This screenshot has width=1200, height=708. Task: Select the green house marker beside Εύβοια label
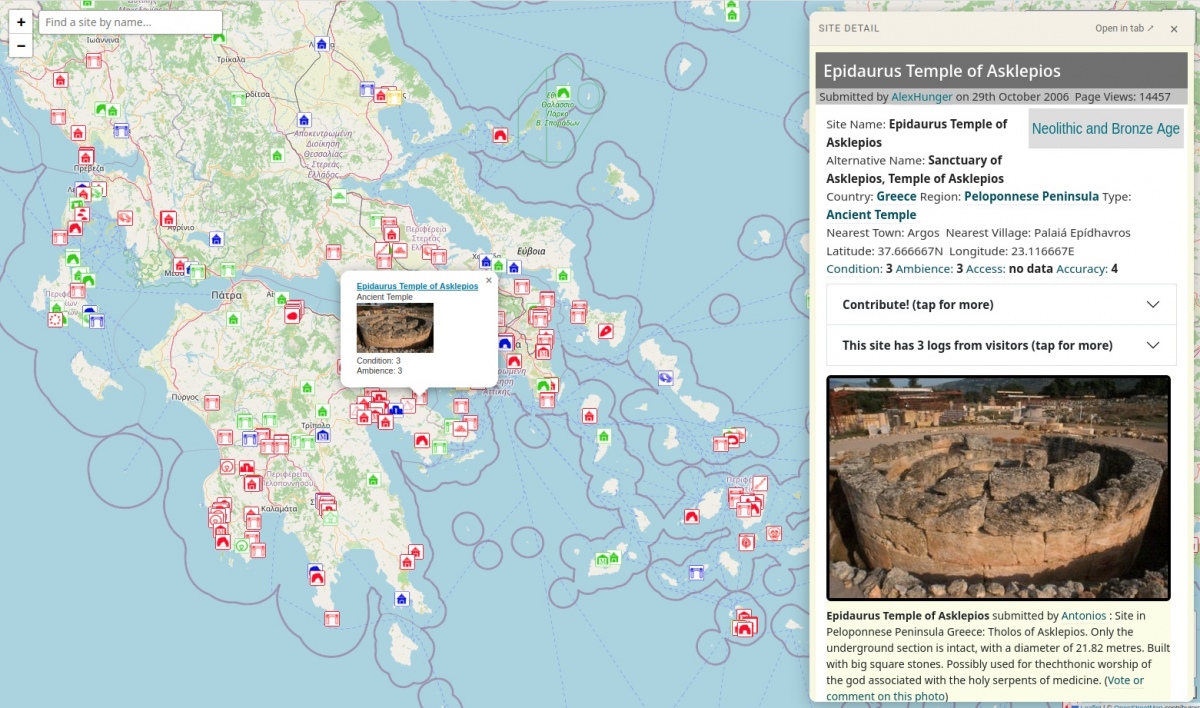563,275
